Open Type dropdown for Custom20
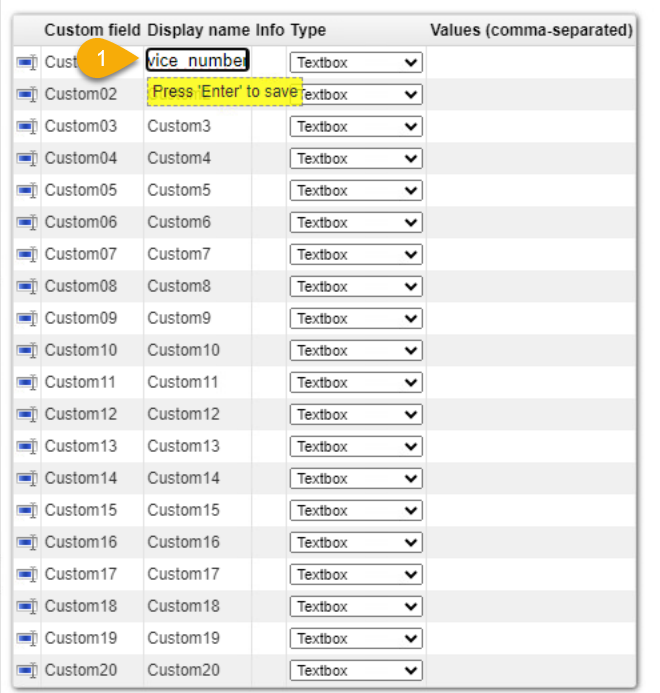The image size is (660, 693). tap(356, 670)
